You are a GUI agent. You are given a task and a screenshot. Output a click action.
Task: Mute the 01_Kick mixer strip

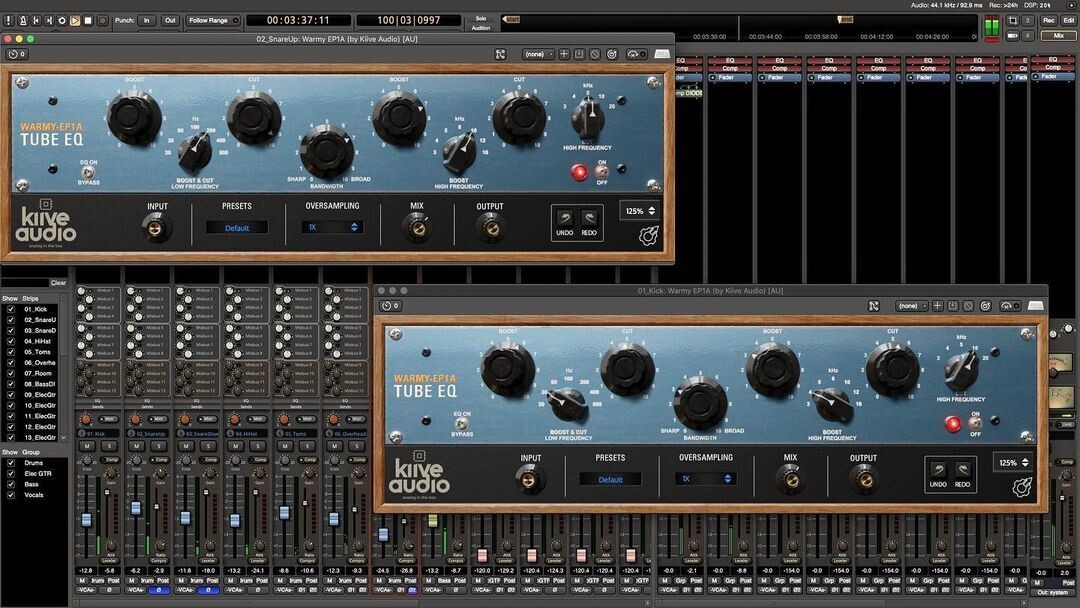tap(87, 446)
